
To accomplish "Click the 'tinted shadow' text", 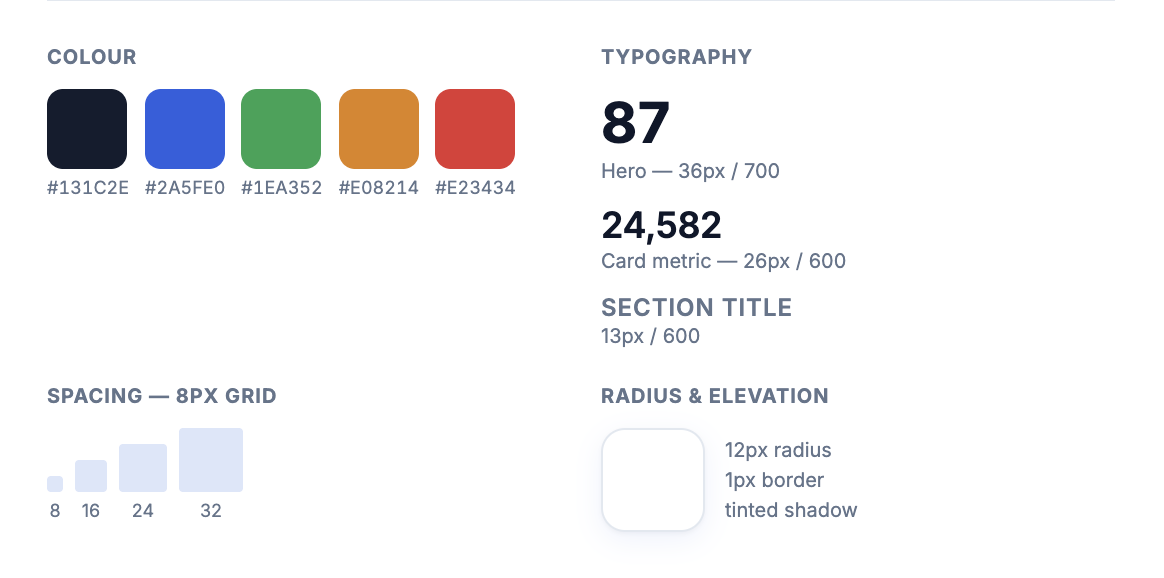I will [x=791, y=510].
